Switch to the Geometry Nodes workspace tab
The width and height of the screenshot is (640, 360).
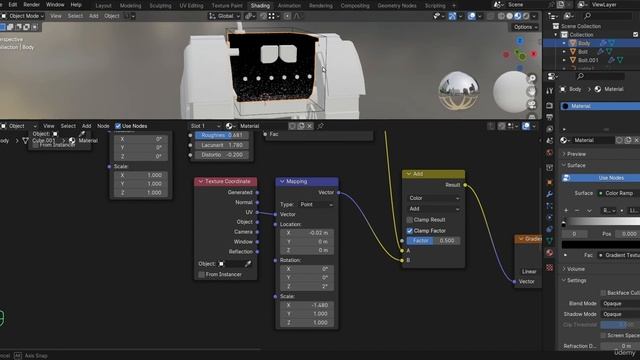397,6
